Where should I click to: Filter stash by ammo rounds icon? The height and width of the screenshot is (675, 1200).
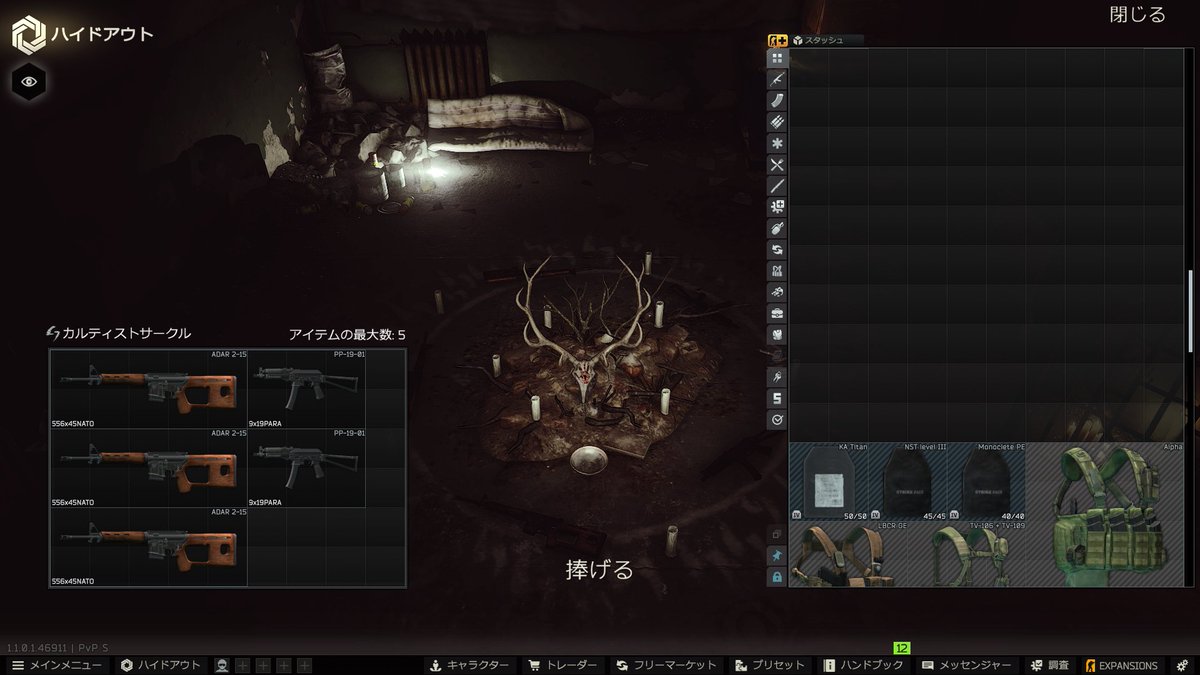pyautogui.click(x=777, y=122)
